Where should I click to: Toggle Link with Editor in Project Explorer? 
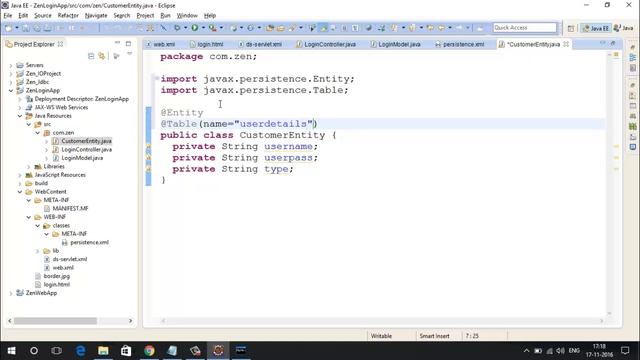[x=102, y=56]
